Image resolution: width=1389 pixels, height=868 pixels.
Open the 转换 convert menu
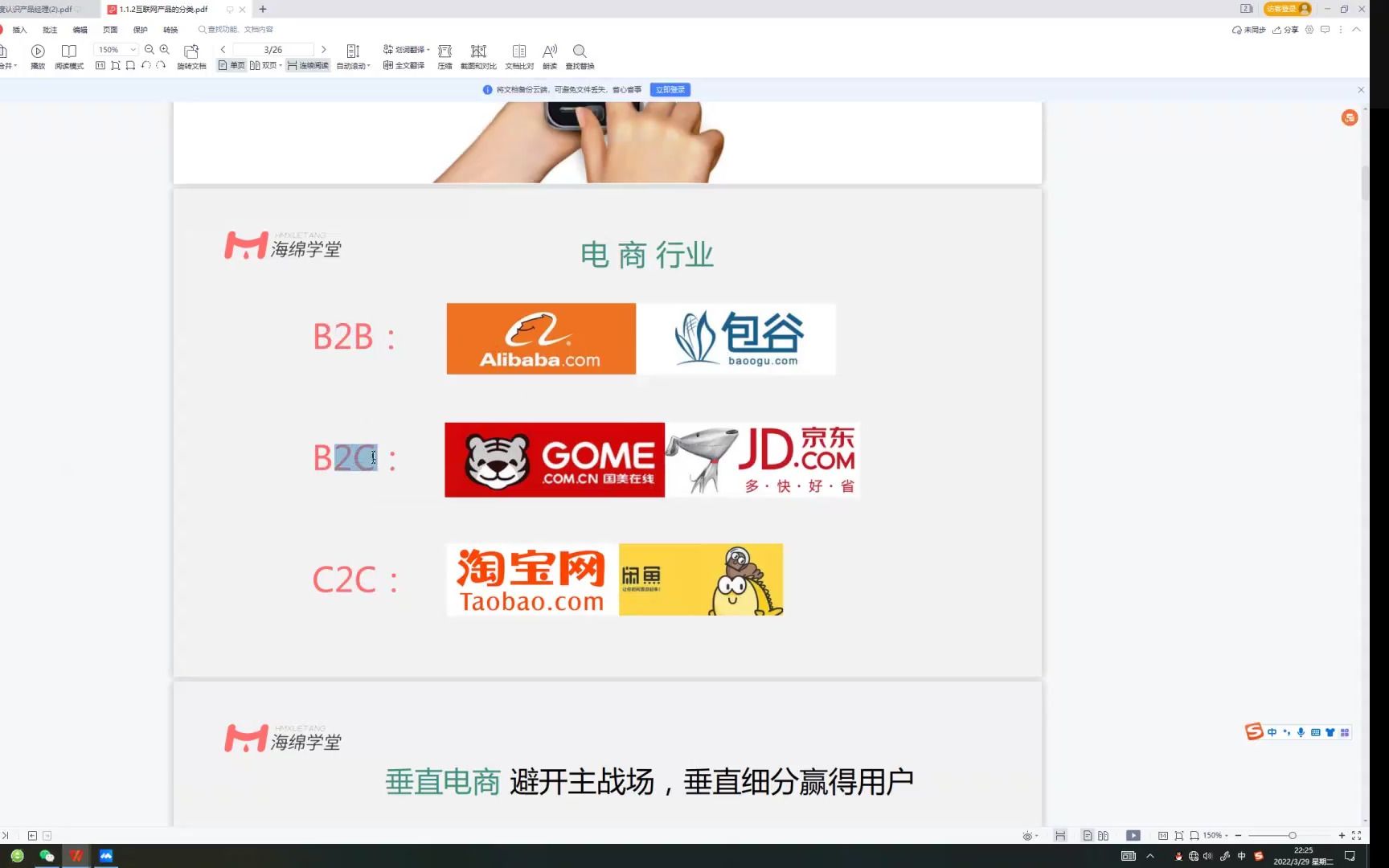point(170,30)
